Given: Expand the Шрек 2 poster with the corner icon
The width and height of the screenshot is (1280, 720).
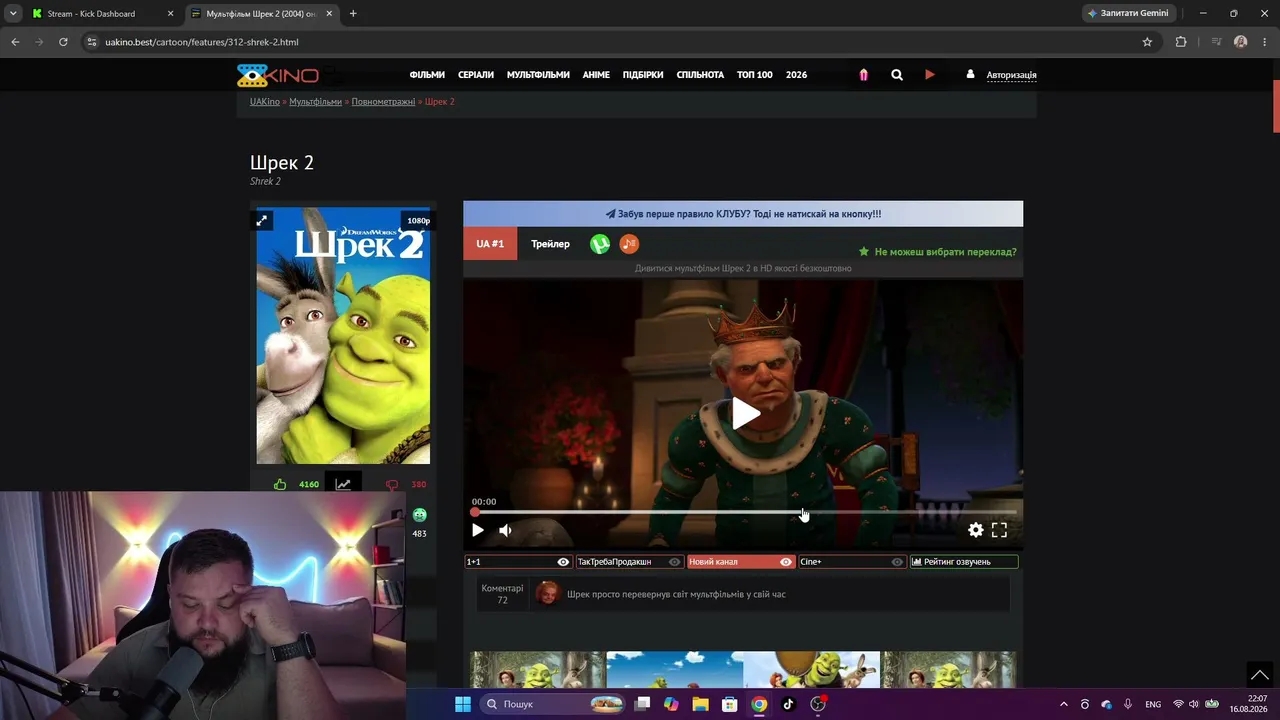Looking at the screenshot, I should tap(262, 220).
